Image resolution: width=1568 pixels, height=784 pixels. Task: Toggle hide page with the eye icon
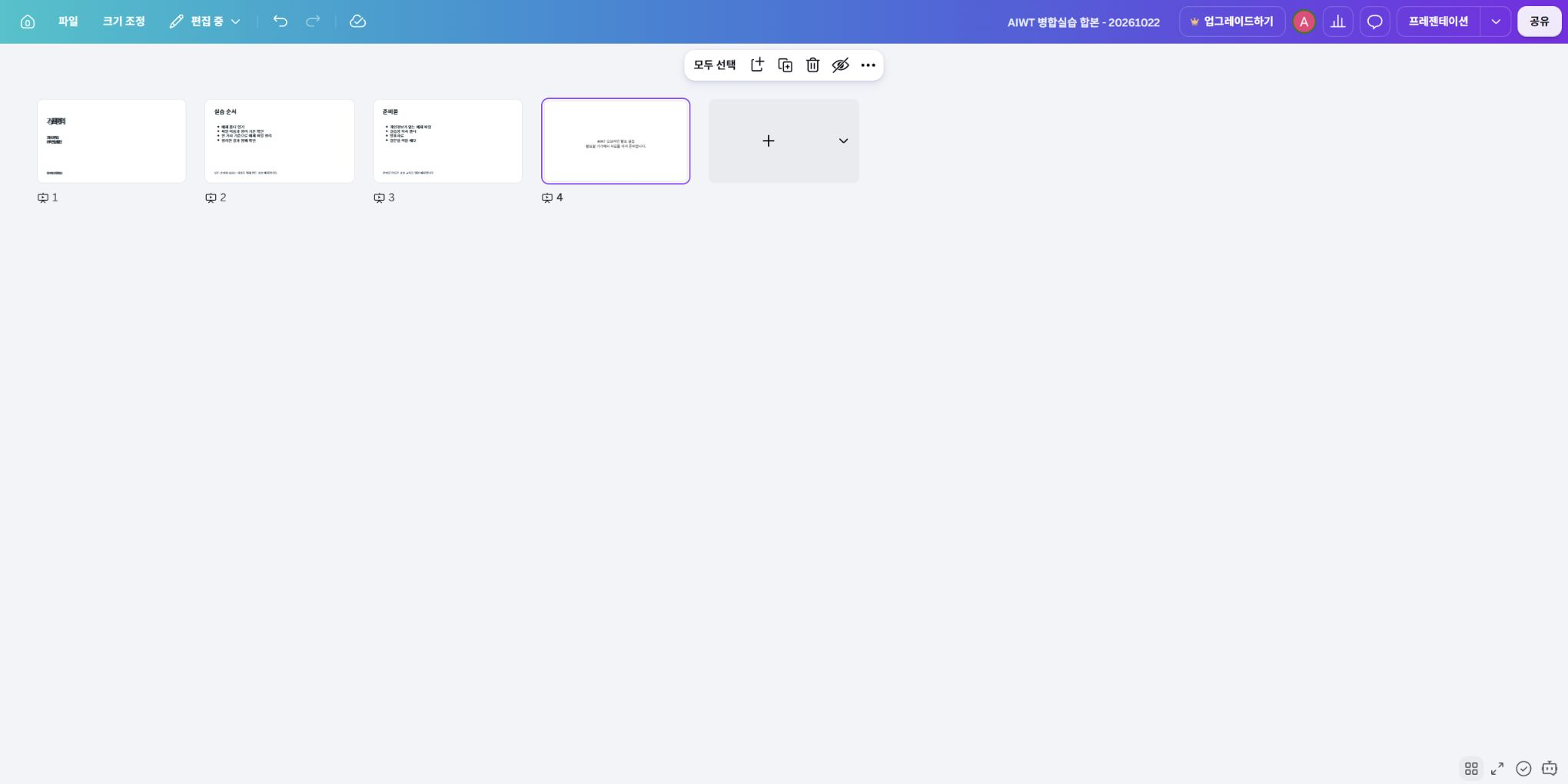(x=840, y=65)
